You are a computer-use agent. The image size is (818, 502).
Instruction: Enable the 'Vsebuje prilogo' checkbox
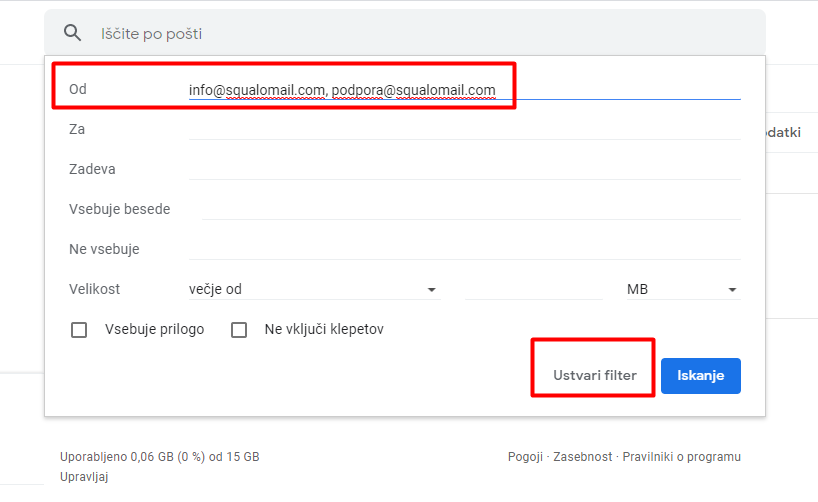coord(79,329)
